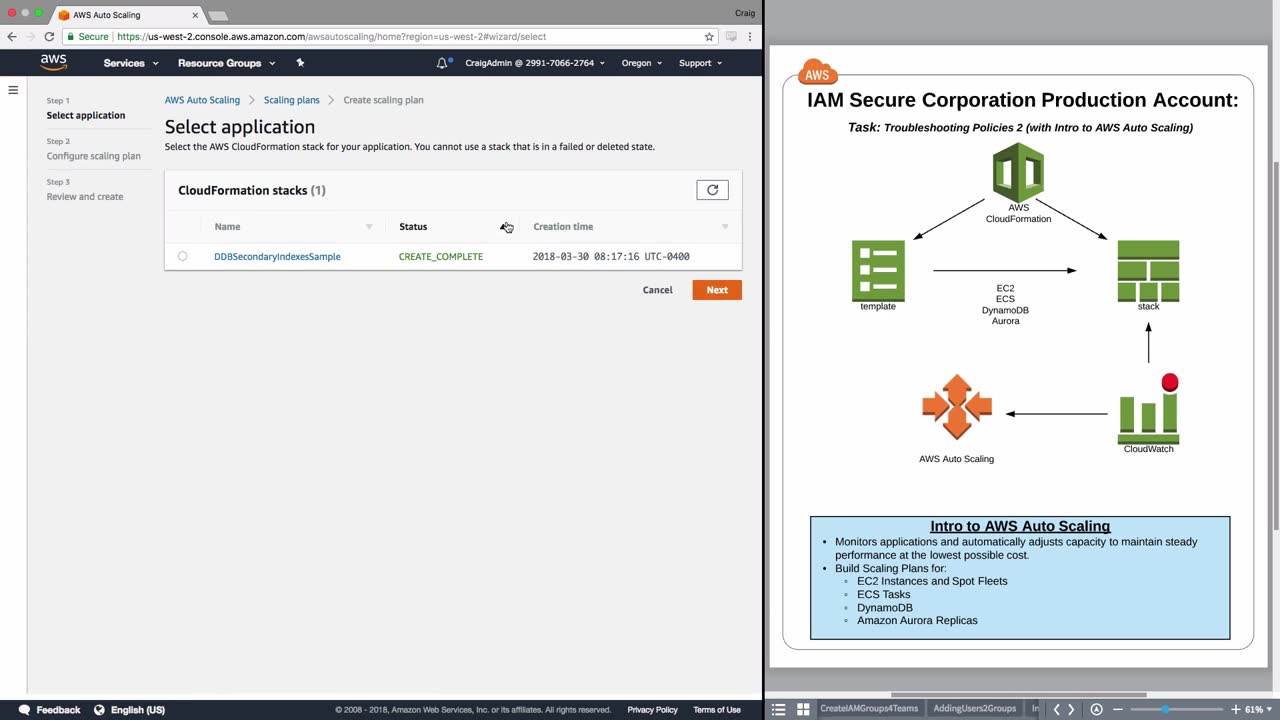Go back in browser history
Viewport: 1280px width, 720px height.
pyautogui.click(x=12, y=37)
